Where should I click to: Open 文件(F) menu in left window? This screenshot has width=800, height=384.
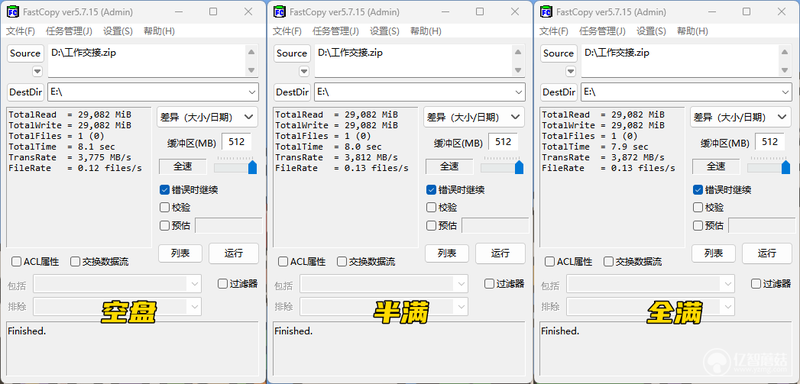coord(20,31)
